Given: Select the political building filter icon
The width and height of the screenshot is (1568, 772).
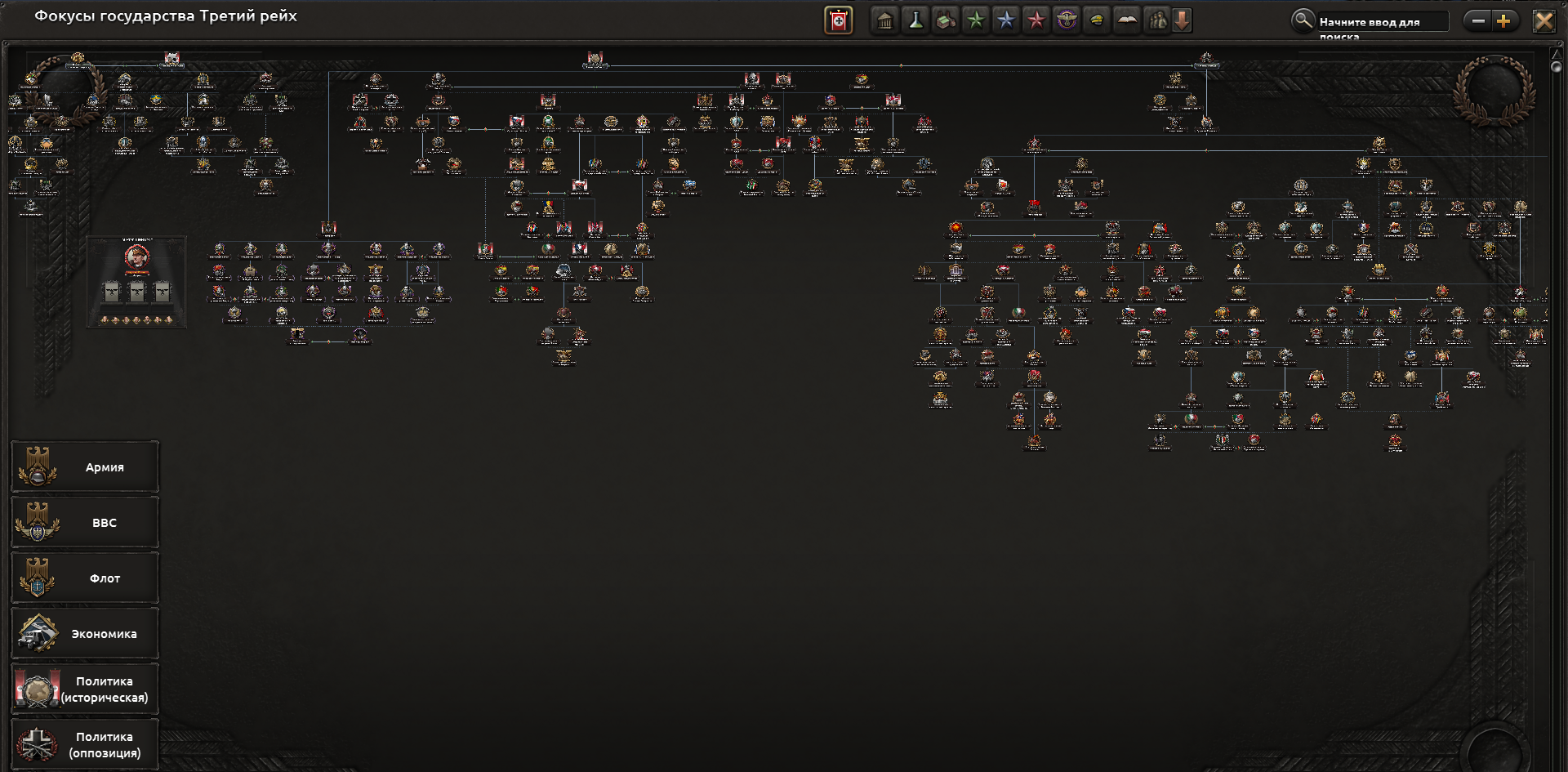Looking at the screenshot, I should click(884, 20).
